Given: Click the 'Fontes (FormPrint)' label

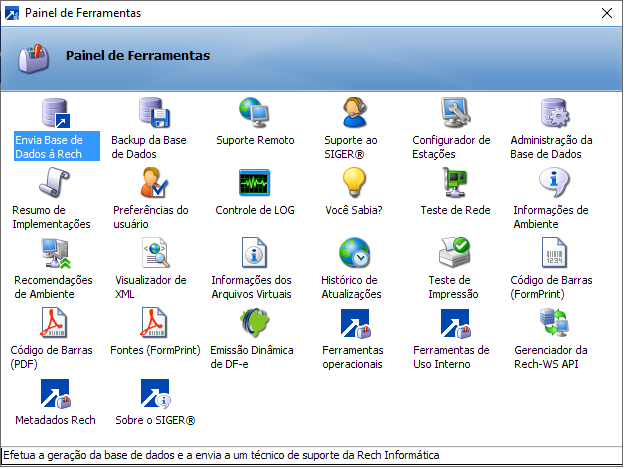Looking at the screenshot, I should click(156, 351).
